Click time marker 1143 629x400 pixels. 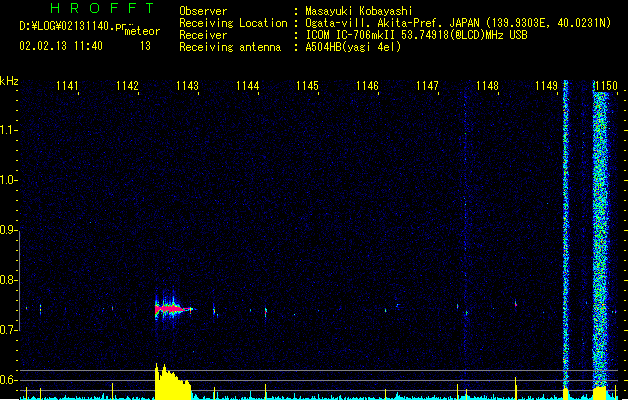187,86
